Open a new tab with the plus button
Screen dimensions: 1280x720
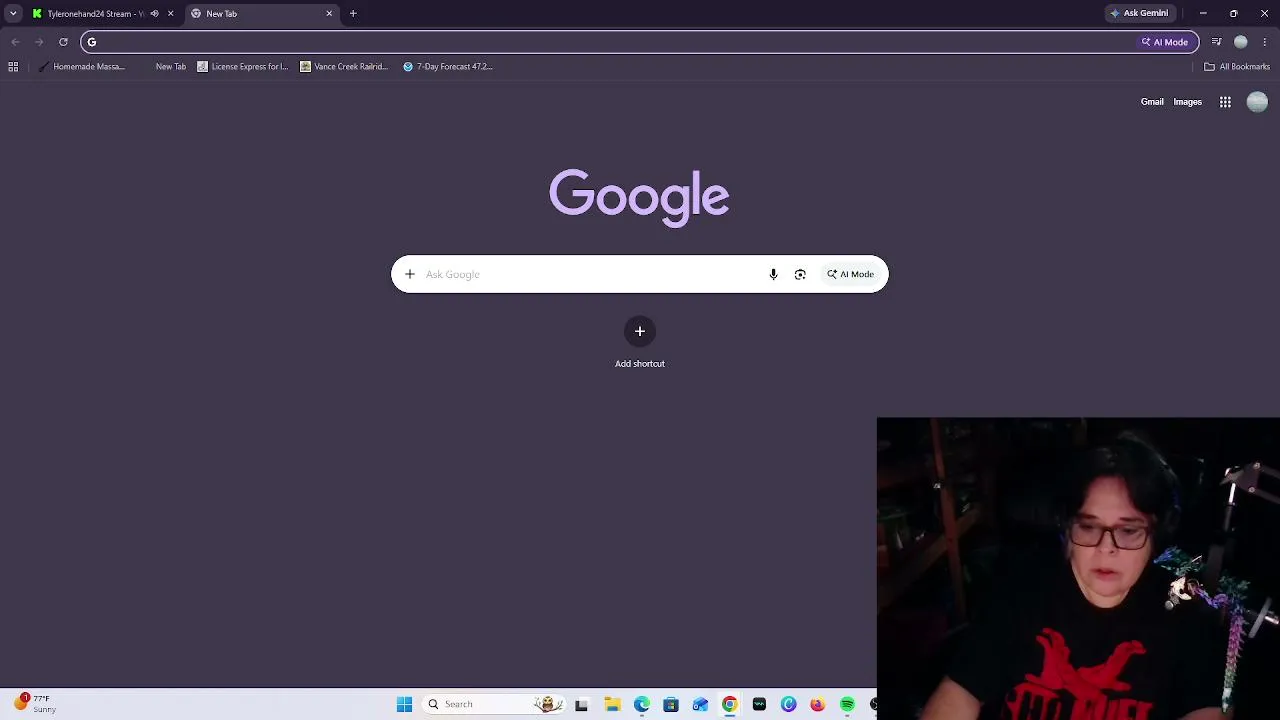pos(353,14)
